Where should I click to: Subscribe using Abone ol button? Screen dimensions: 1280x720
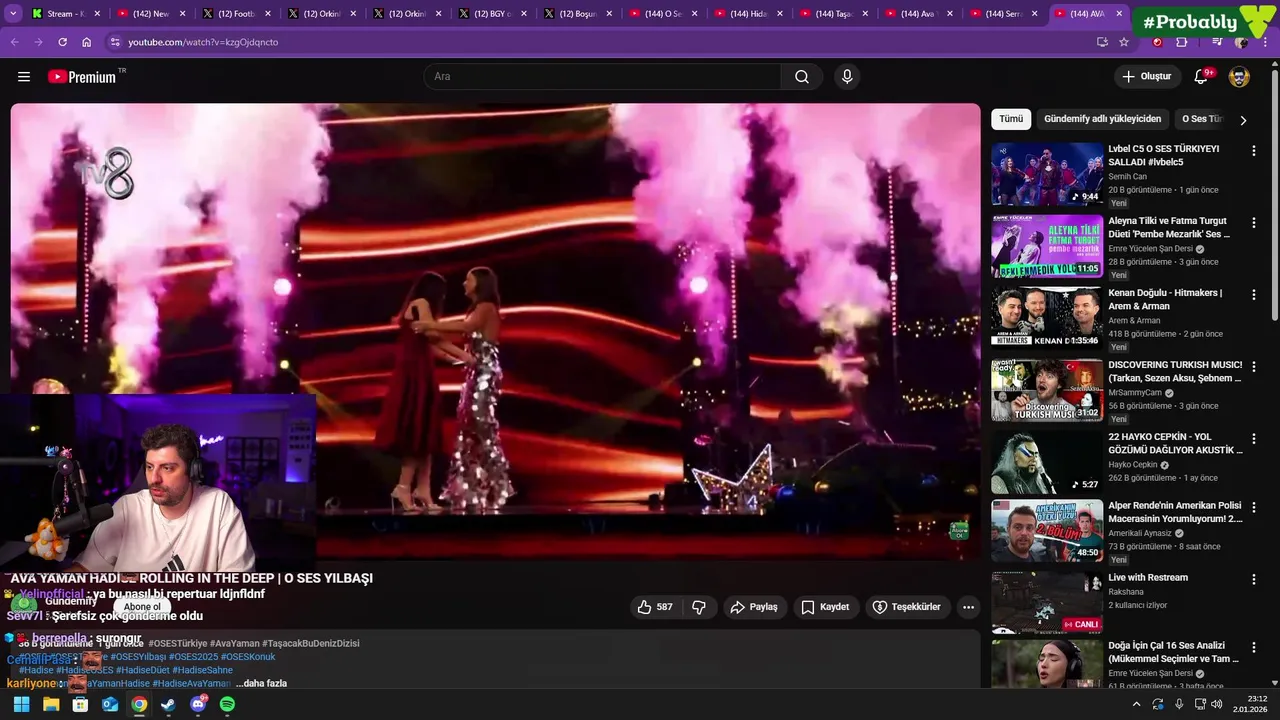(142, 607)
